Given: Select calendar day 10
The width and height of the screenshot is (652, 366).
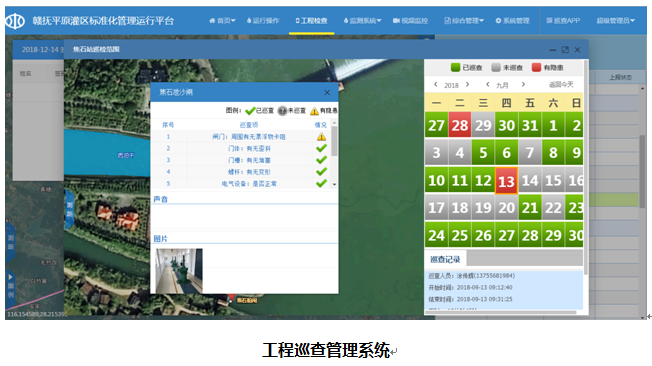Looking at the screenshot, I should (437, 180).
